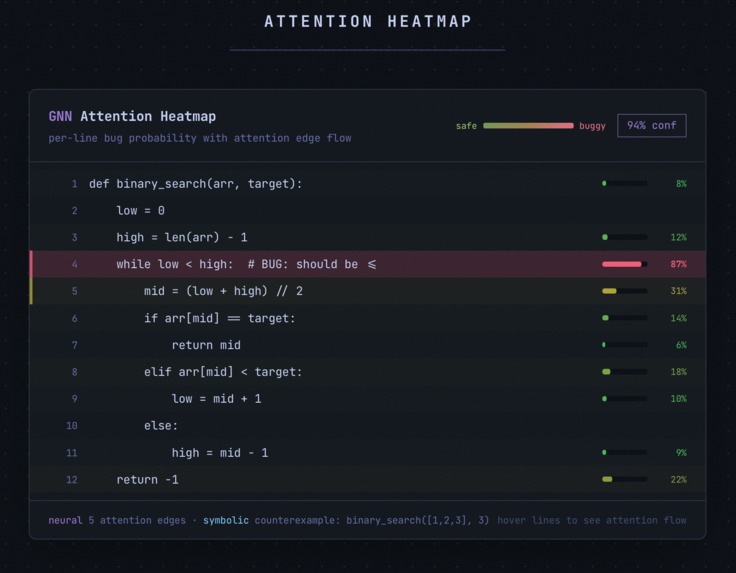Click the 8% probability bar on line 1
The width and height of the screenshot is (736, 573).
[625, 183]
